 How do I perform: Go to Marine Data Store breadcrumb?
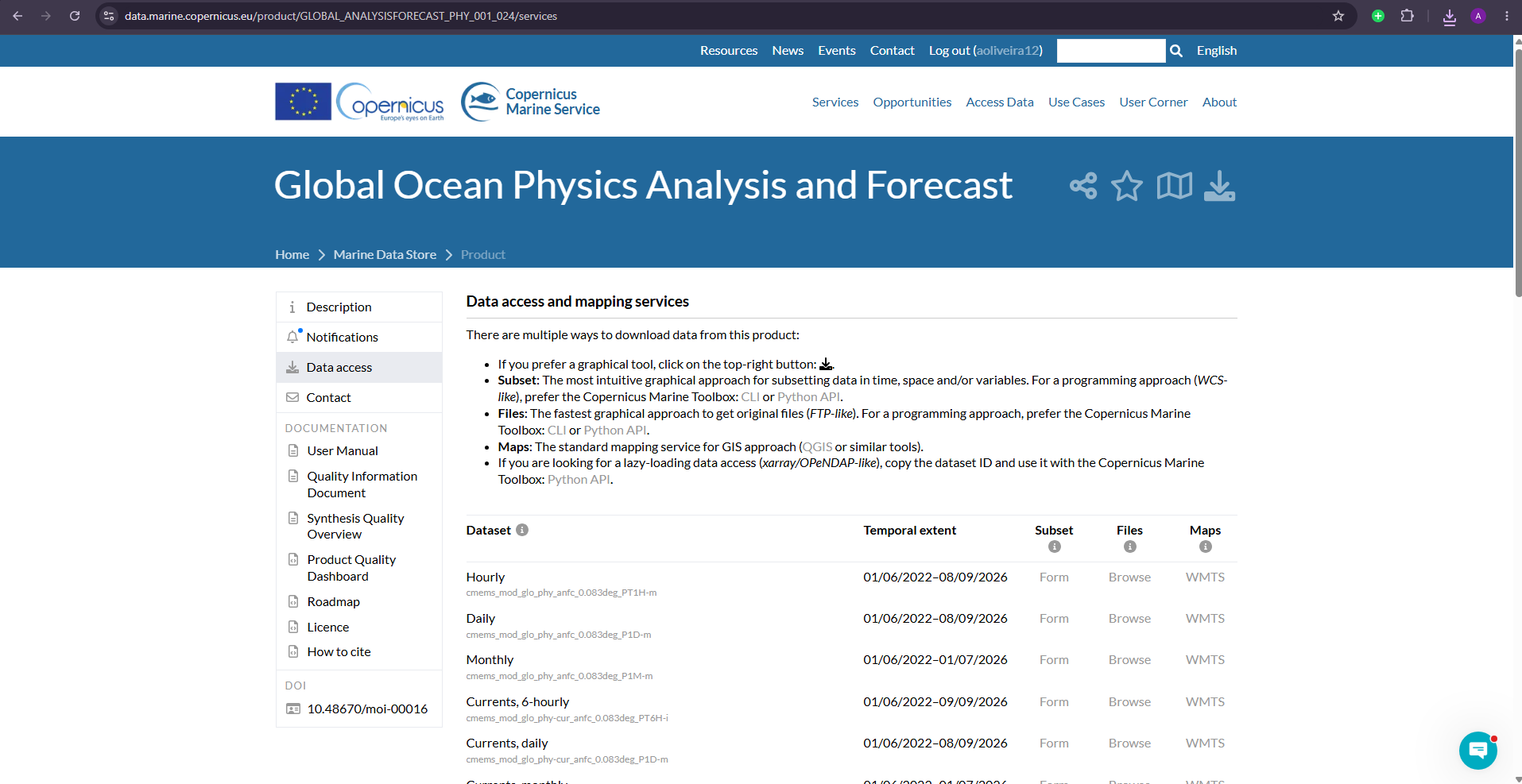click(x=385, y=255)
